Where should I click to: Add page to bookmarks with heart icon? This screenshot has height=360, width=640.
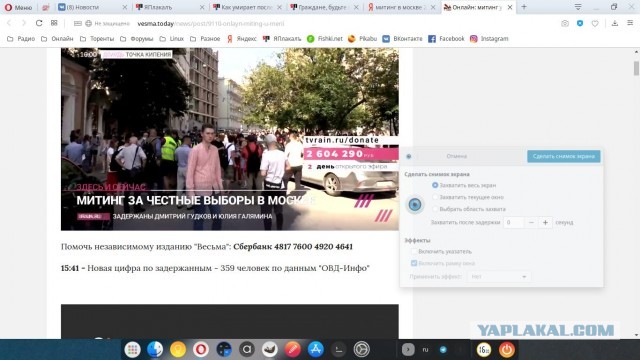(595, 24)
